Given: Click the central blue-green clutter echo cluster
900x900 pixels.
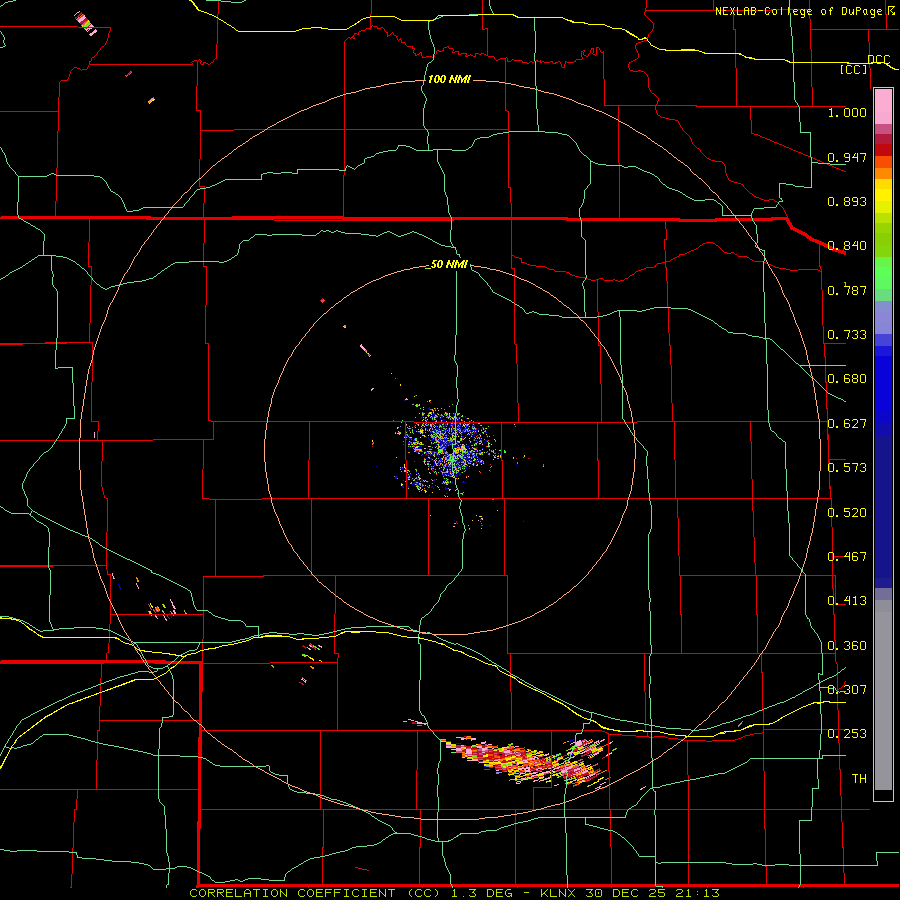Looking at the screenshot, I should point(451,451).
